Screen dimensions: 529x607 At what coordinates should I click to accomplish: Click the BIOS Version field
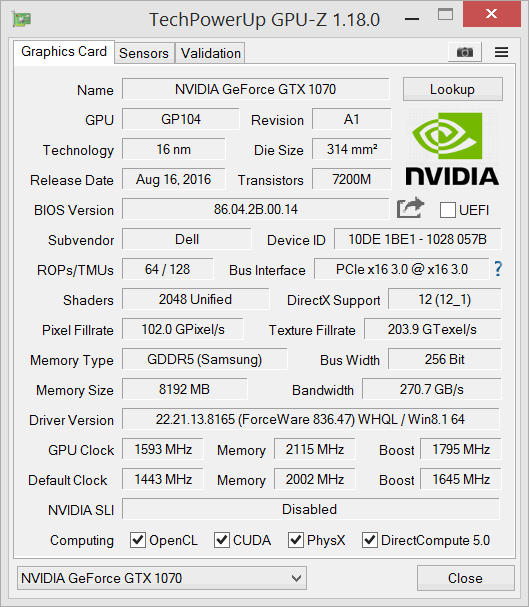[x=255, y=209]
